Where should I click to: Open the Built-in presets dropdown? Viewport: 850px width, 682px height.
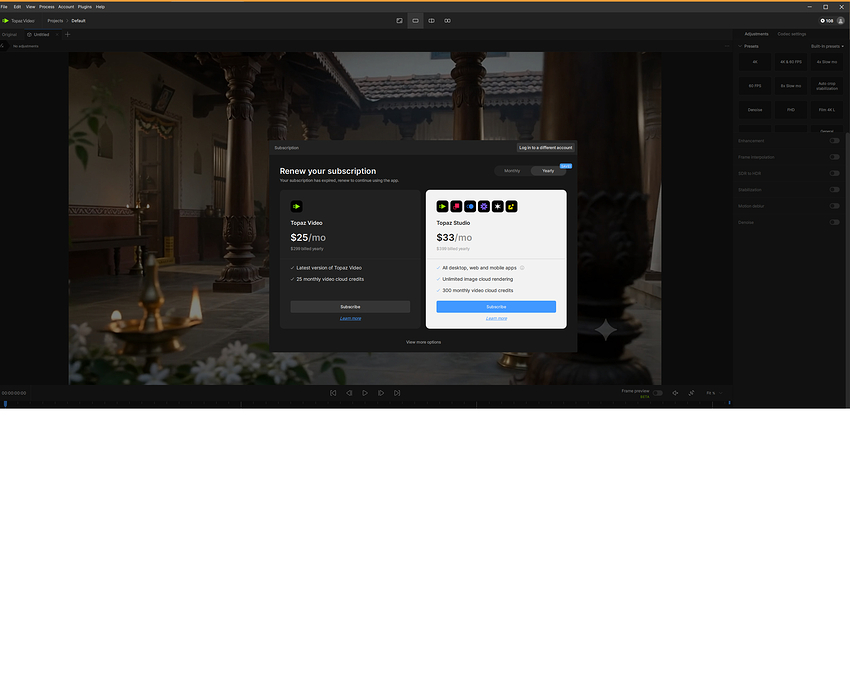tap(827, 47)
